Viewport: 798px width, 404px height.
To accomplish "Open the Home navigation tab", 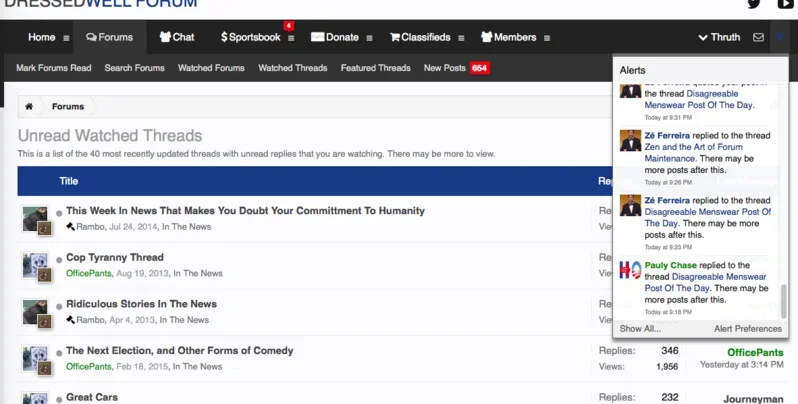I will pyautogui.click(x=41, y=37).
